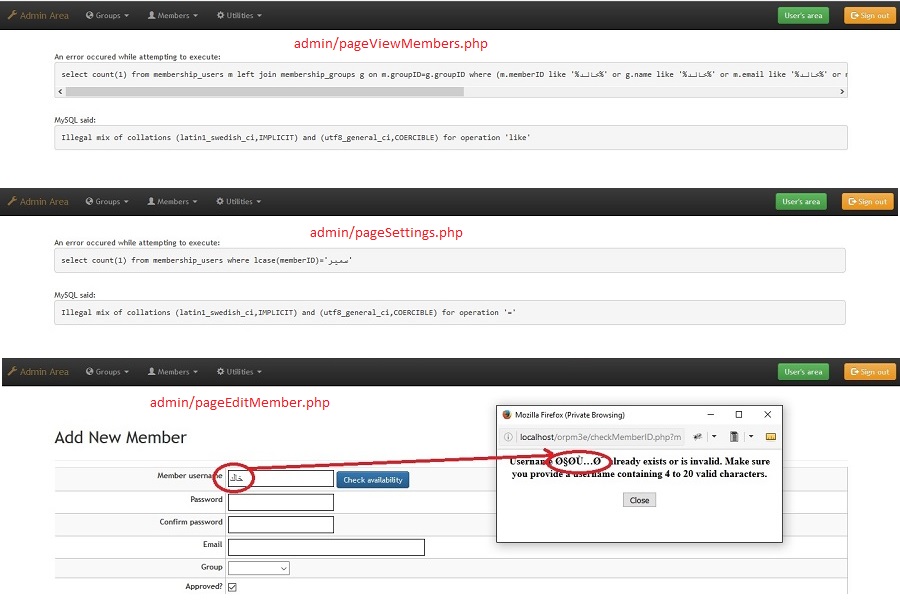Click the Admin Area link on the pageEditMember navbar
The image size is (900, 602).
point(38,372)
